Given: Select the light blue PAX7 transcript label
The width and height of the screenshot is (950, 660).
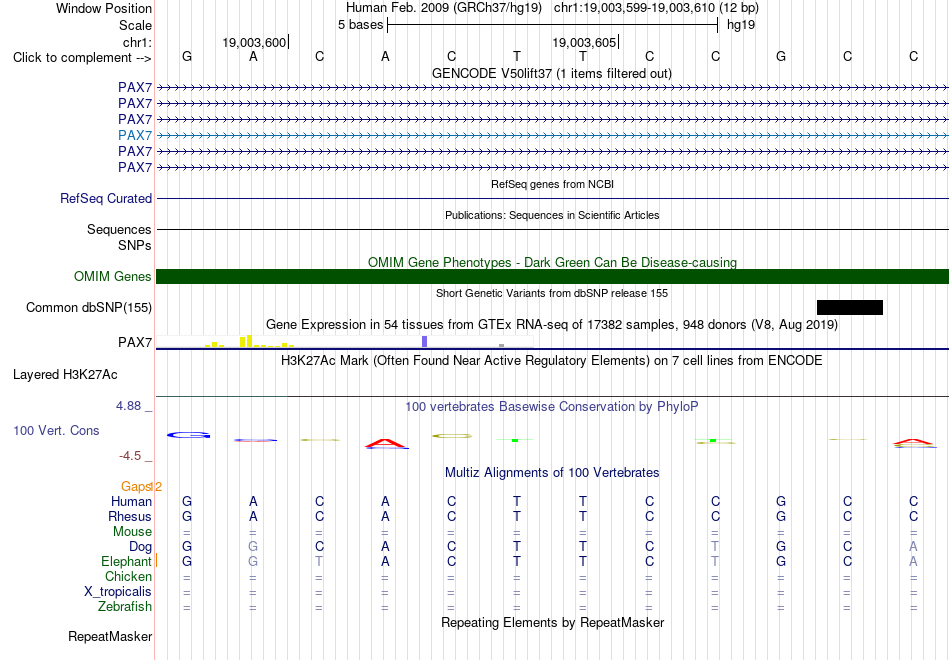Looking at the screenshot, I should tap(135, 135).
